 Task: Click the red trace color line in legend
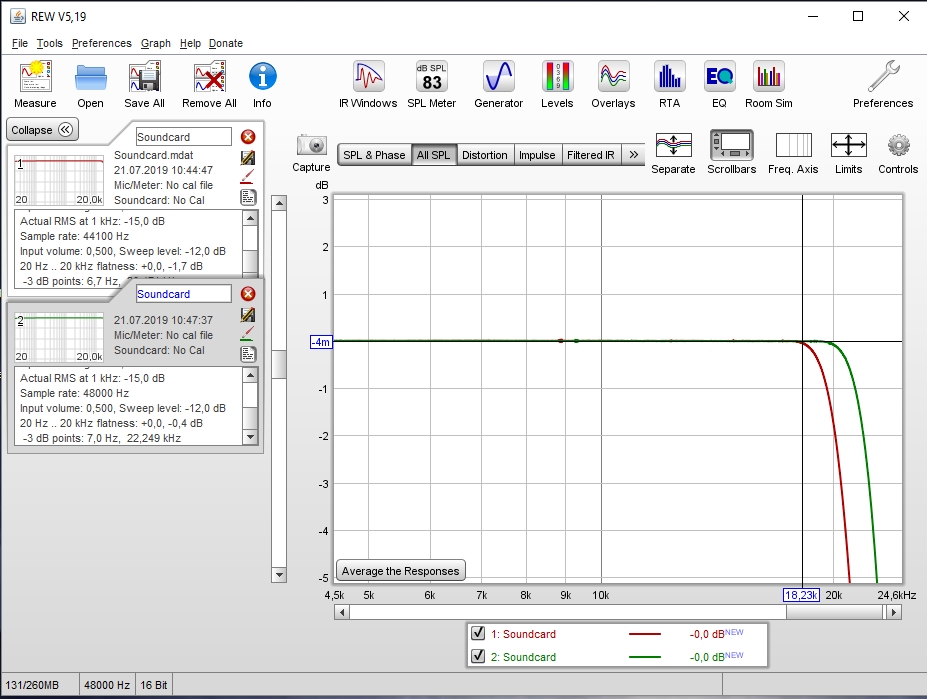click(x=645, y=634)
